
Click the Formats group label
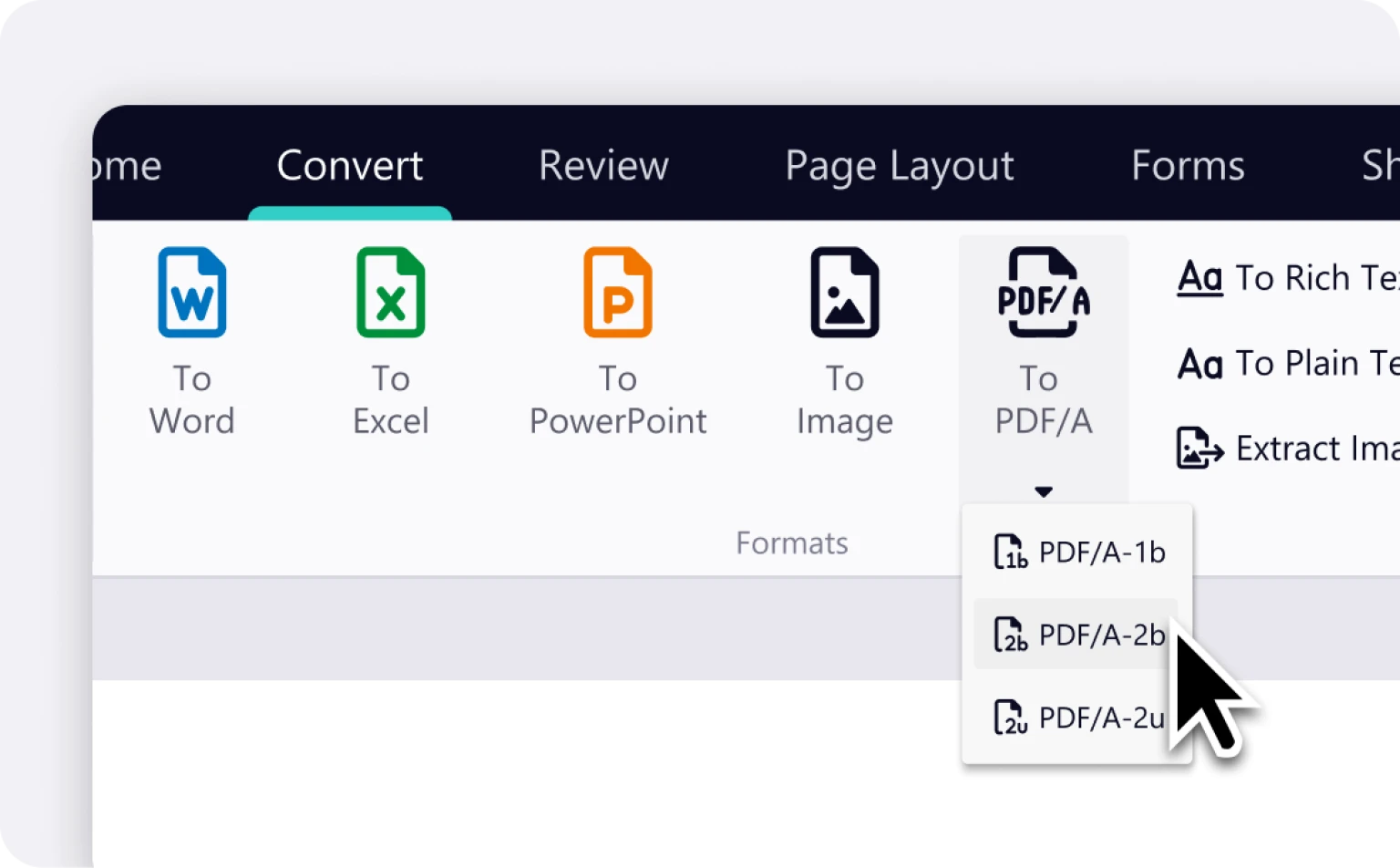[x=791, y=543]
